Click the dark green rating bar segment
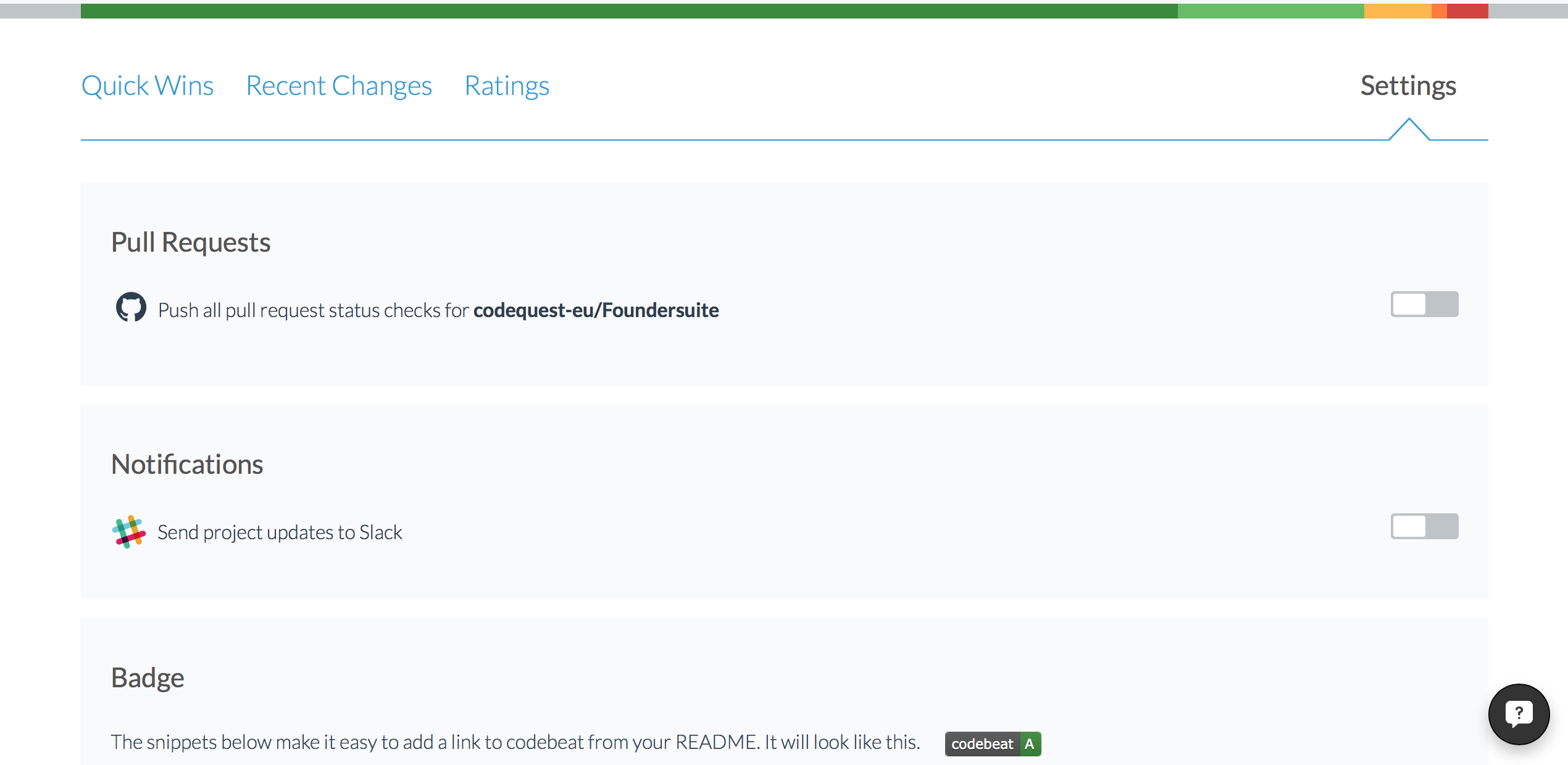1568x765 pixels. pyautogui.click(x=628, y=11)
